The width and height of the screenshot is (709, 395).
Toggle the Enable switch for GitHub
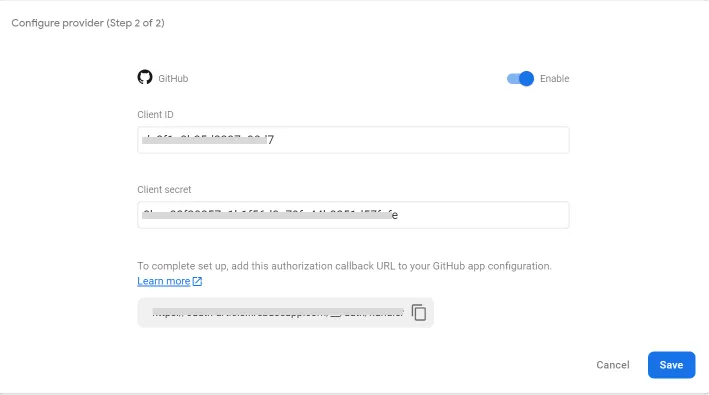520,79
